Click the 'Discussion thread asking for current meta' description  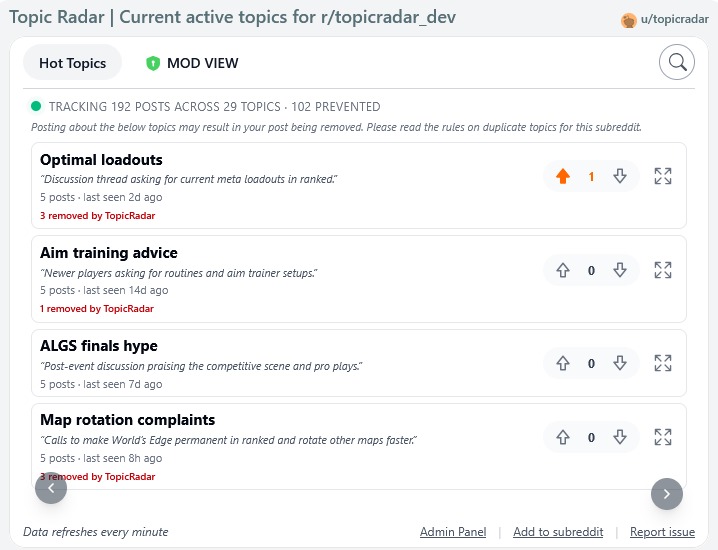[x=189, y=179]
